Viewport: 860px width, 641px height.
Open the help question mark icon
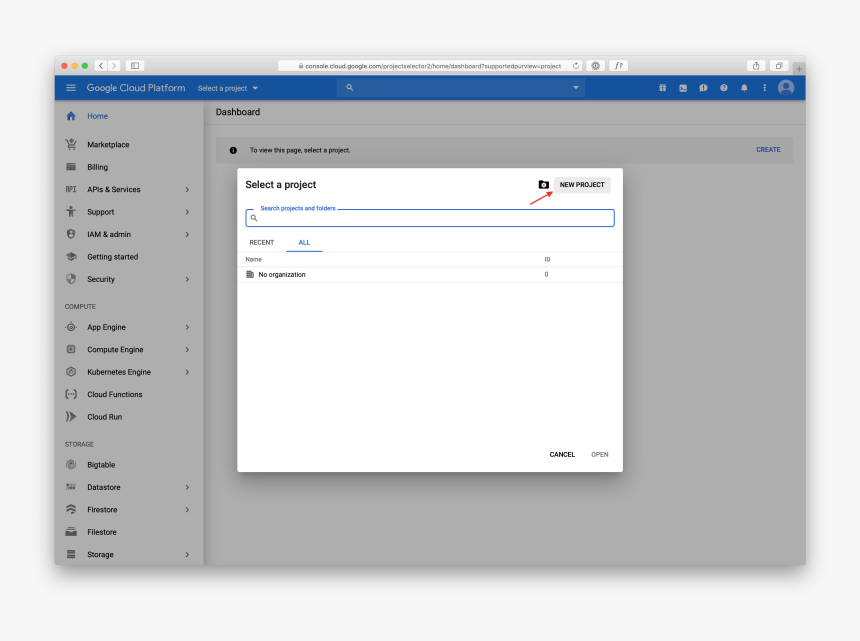pos(724,88)
